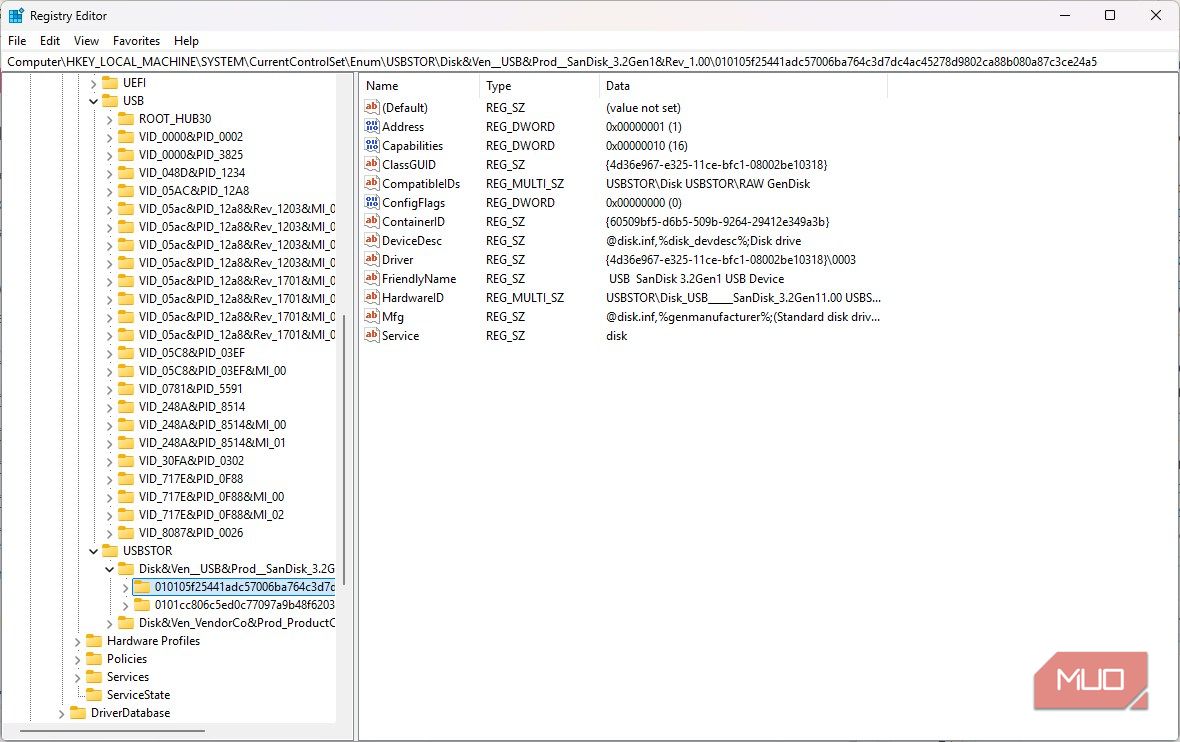Click the string icon beside Service value
Screen dimensions: 1180x742
click(371, 336)
